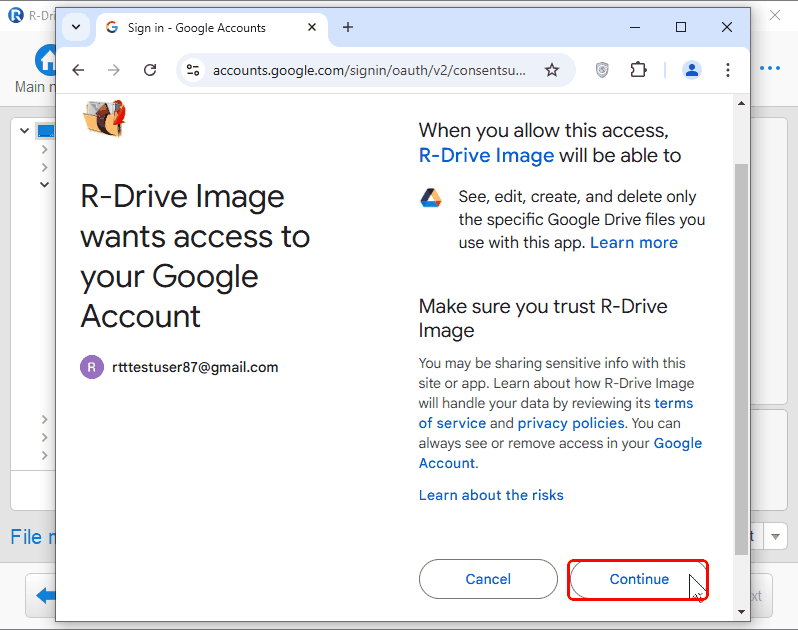Click the R-Drive Image Back arrow button
This screenshot has width=798, height=630.
(42, 595)
